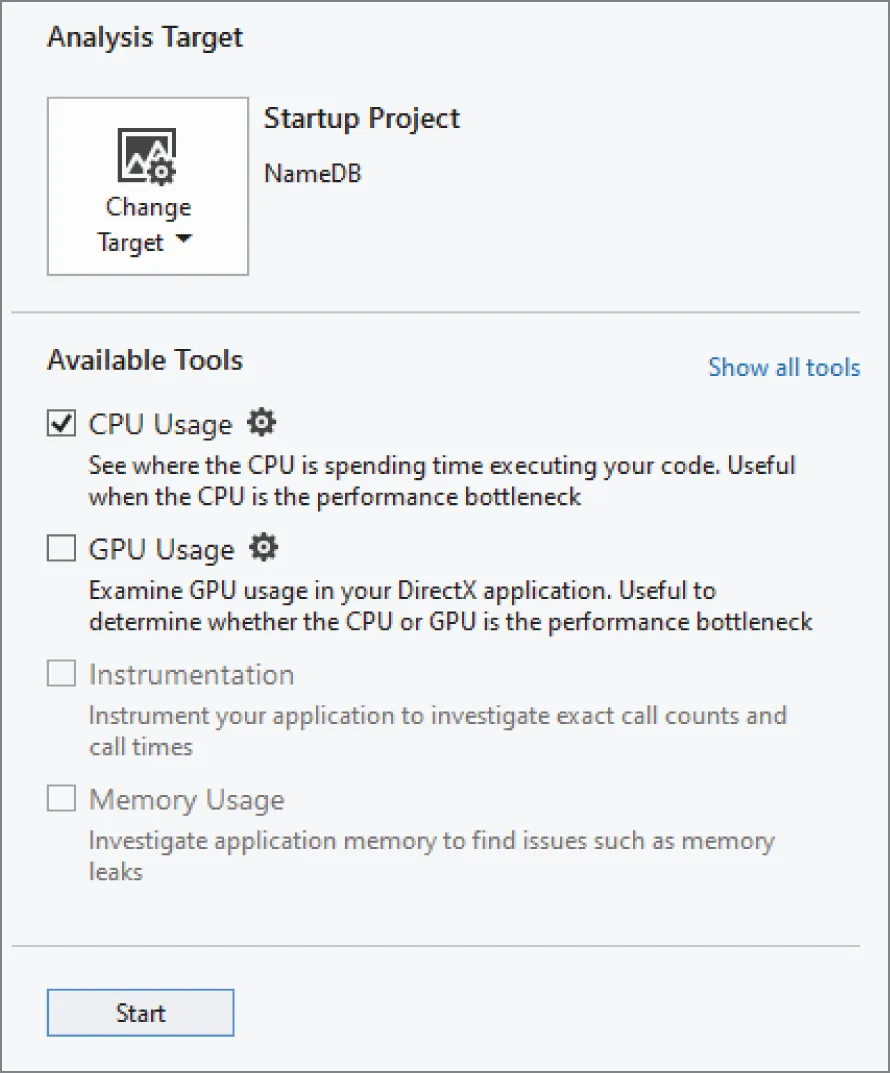Select the CPU Usage gear to configure sampling
Screen dimensions: 890x1073
[261, 422]
